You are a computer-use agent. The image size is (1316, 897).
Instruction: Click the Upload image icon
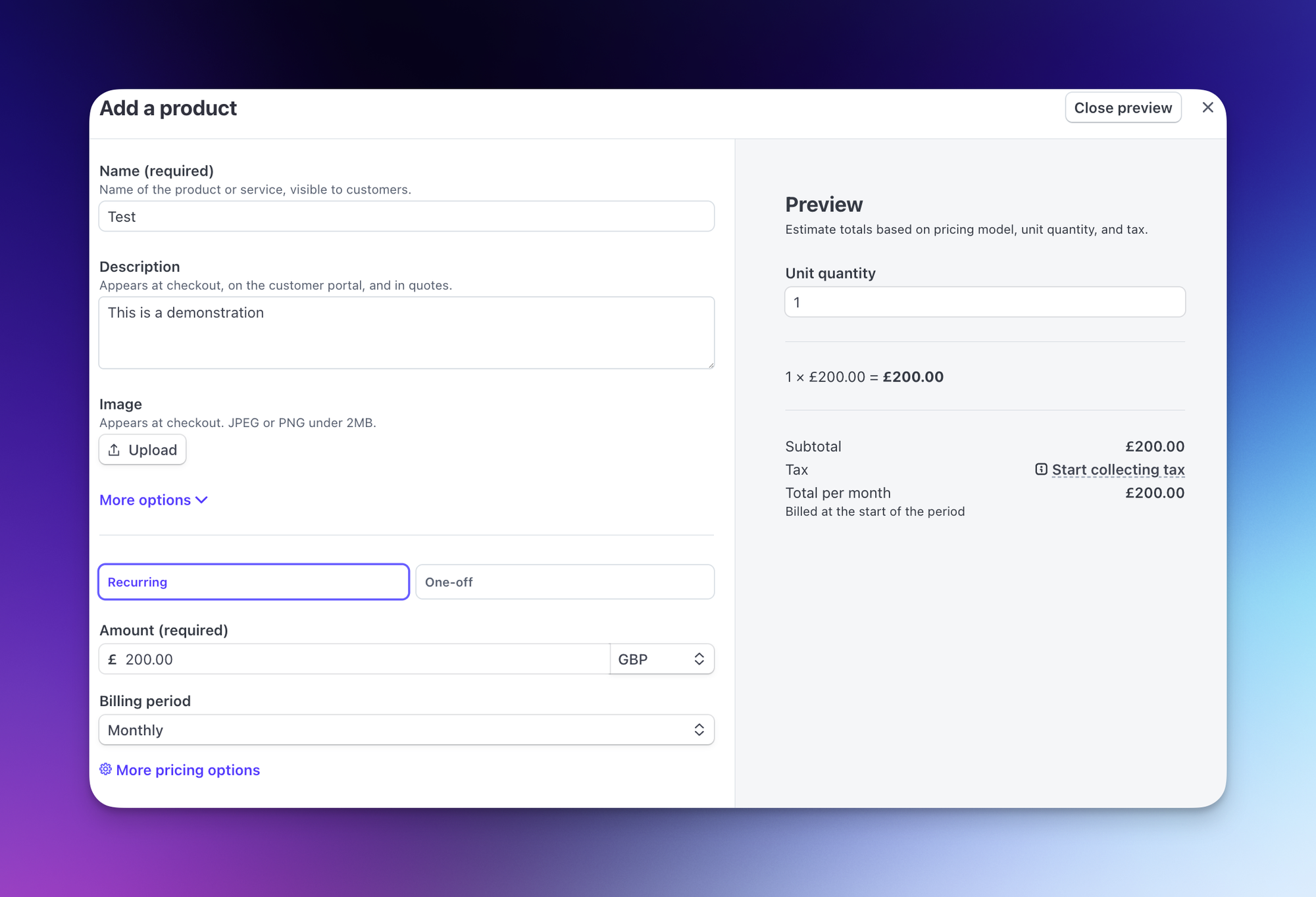(x=113, y=450)
